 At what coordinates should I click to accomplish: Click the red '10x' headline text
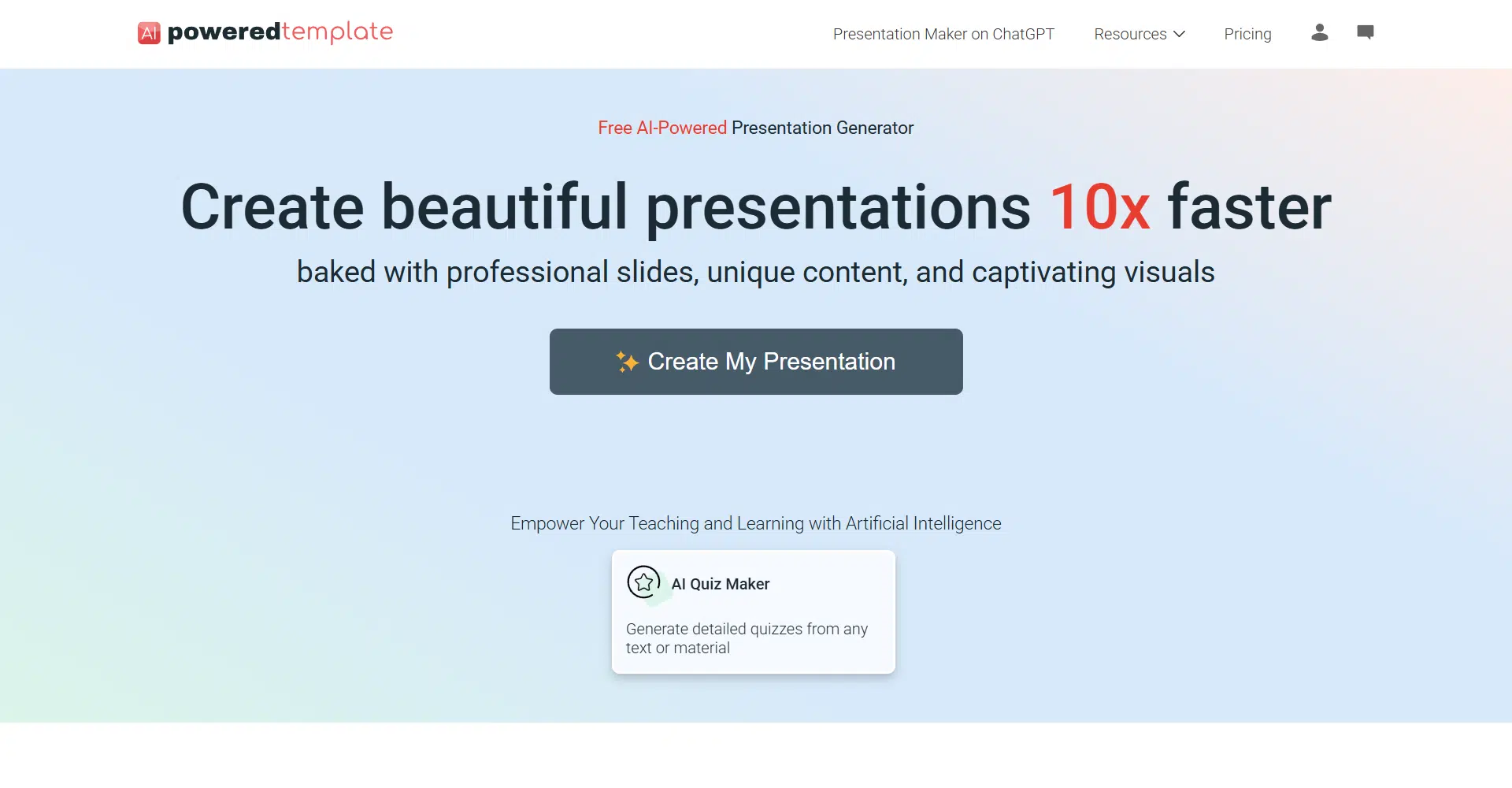click(1099, 207)
